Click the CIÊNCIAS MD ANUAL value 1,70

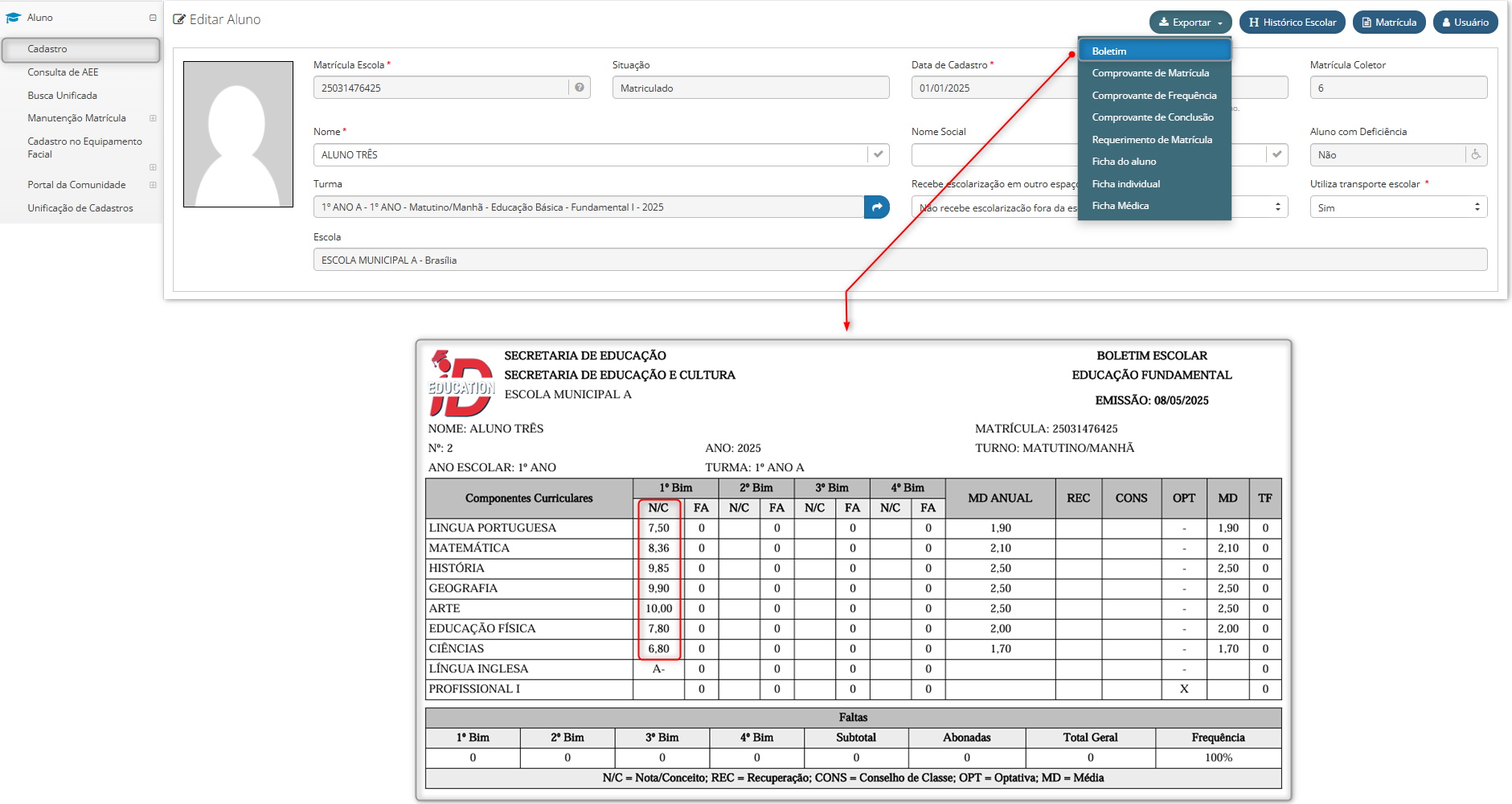1001,649
